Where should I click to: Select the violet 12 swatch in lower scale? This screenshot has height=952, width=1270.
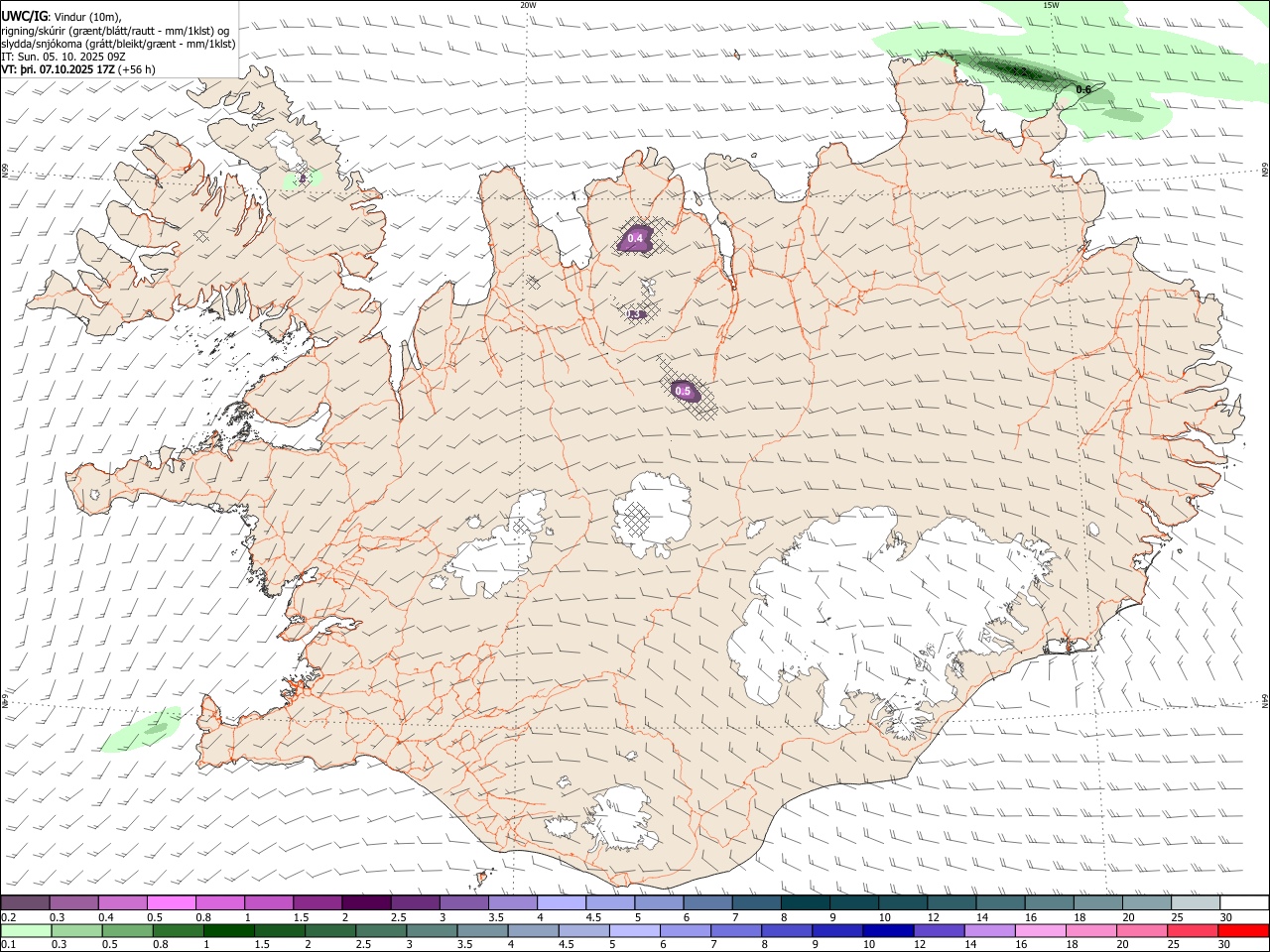click(938, 931)
